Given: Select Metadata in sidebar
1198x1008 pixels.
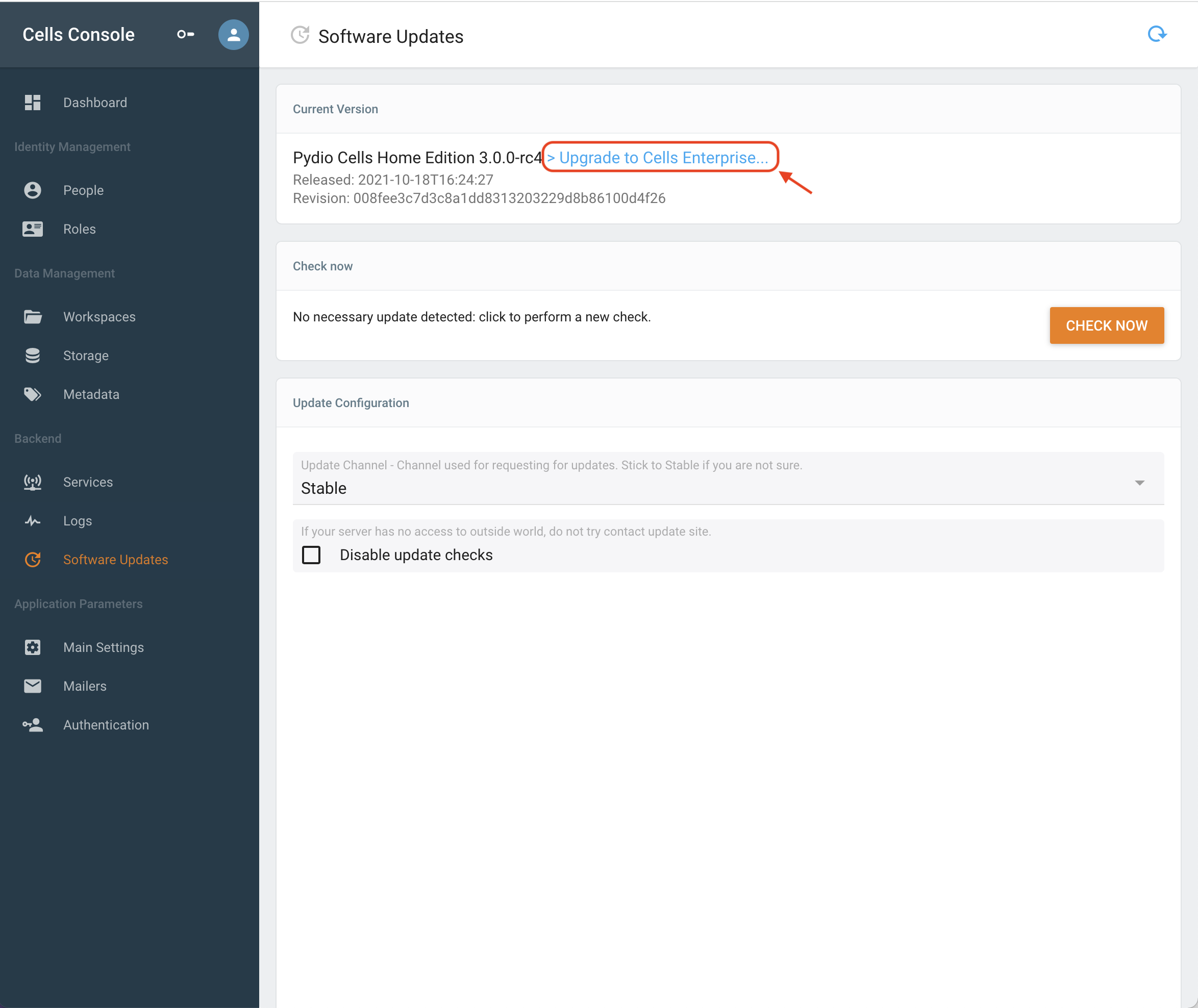Looking at the screenshot, I should pos(91,394).
